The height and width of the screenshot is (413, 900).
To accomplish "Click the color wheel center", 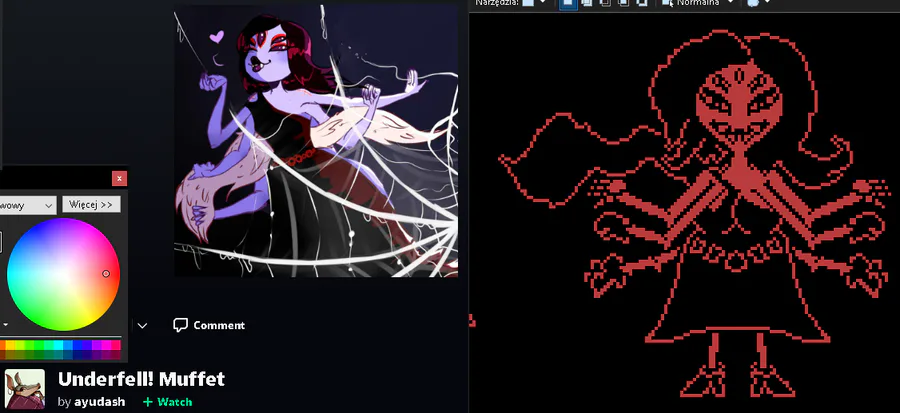I will [x=63, y=274].
